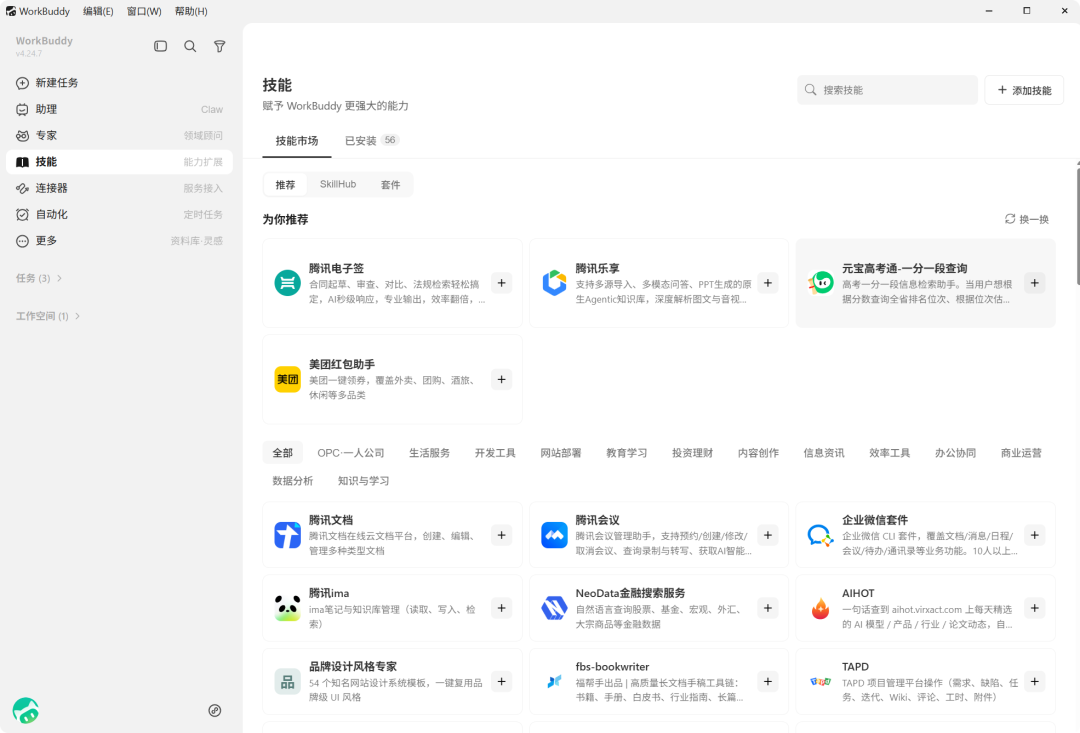Screen dimensions: 1080x733
Task: Open the 更多 item in sidebar
Action: click(119, 240)
